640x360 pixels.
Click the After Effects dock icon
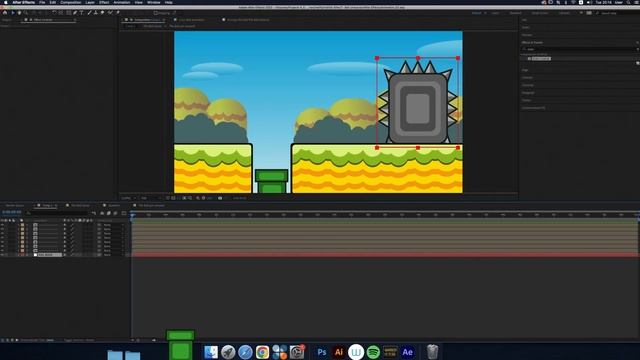tap(407, 352)
